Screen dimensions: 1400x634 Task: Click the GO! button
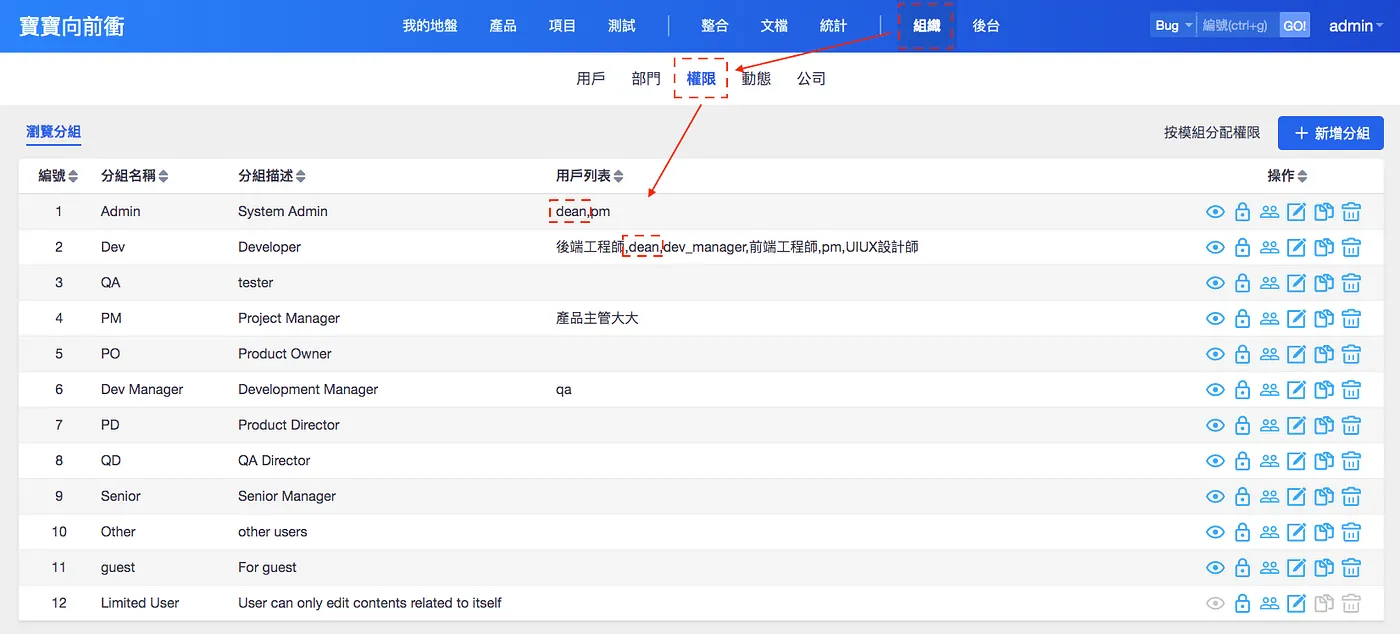click(x=1295, y=26)
